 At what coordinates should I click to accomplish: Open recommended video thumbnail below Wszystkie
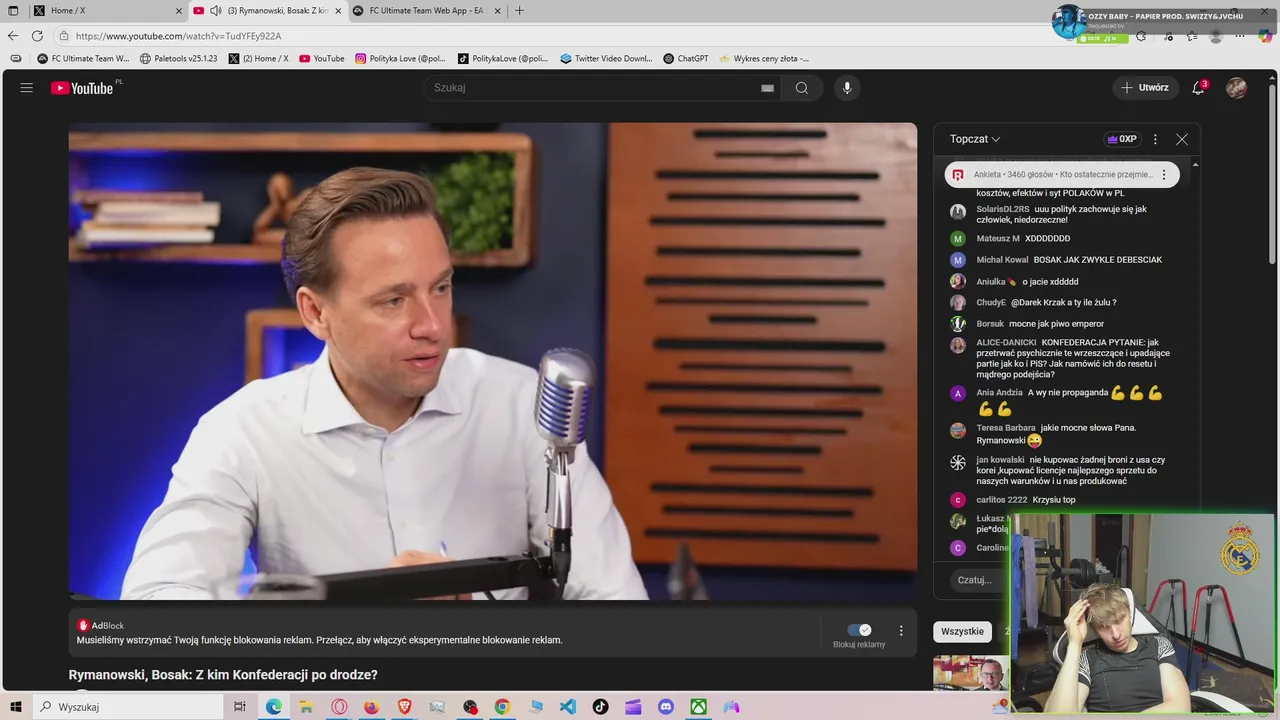pos(971,672)
